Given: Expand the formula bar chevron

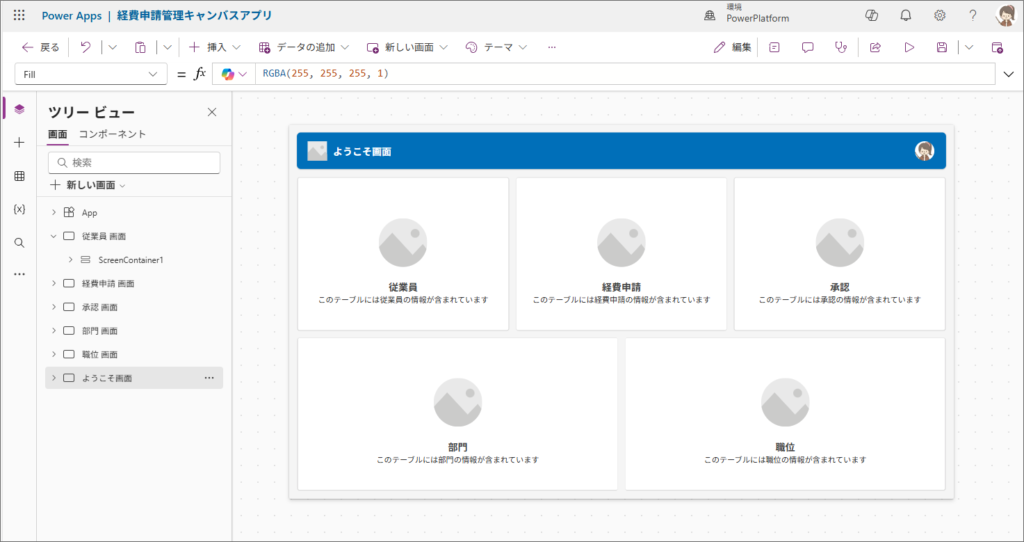Looking at the screenshot, I should [x=1008, y=74].
